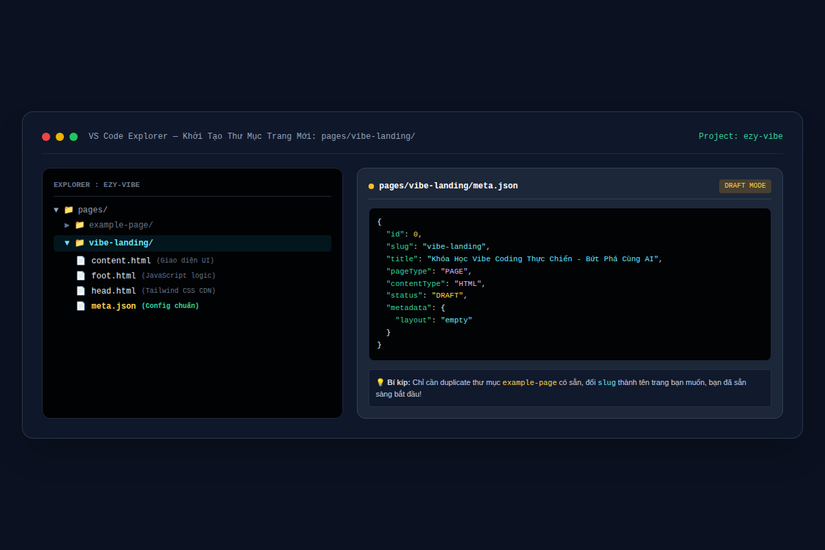The height and width of the screenshot is (550, 825).
Task: Click the VS Code Explorer window title
Action: (251, 136)
